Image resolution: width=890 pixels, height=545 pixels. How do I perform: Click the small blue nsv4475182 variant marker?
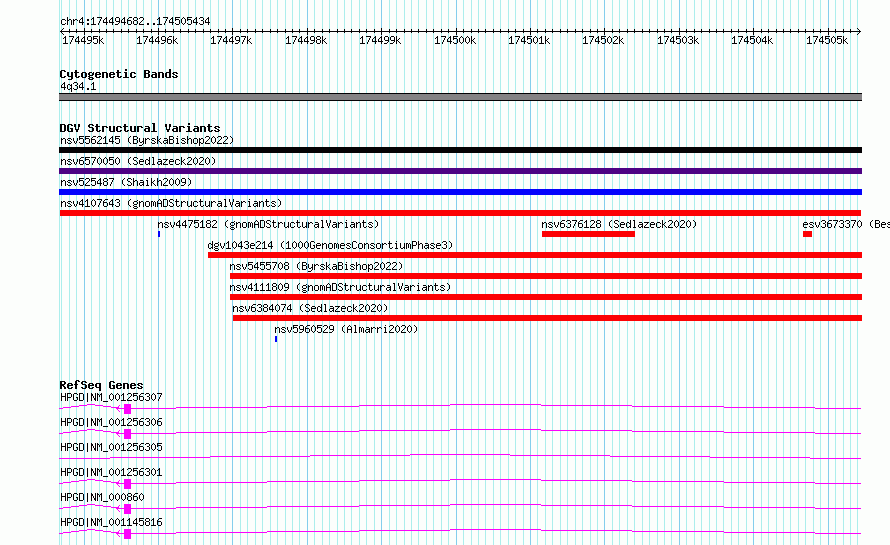coord(159,234)
